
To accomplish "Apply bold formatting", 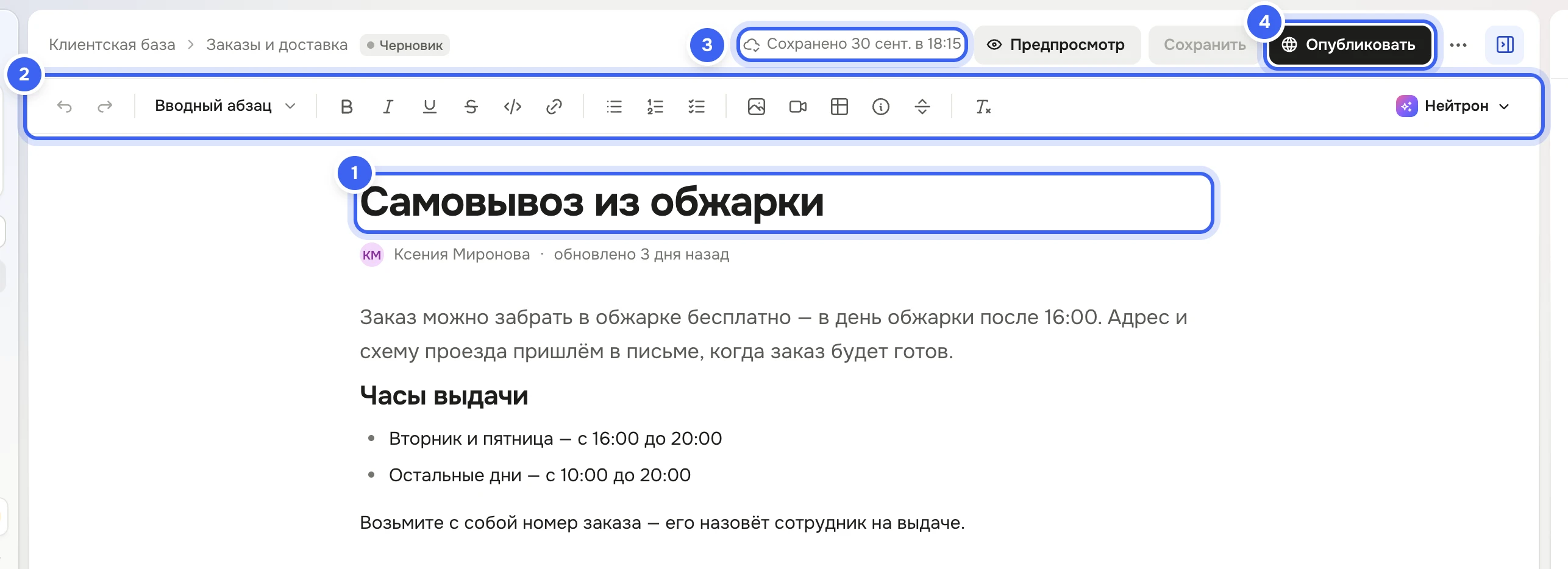I will [346, 107].
